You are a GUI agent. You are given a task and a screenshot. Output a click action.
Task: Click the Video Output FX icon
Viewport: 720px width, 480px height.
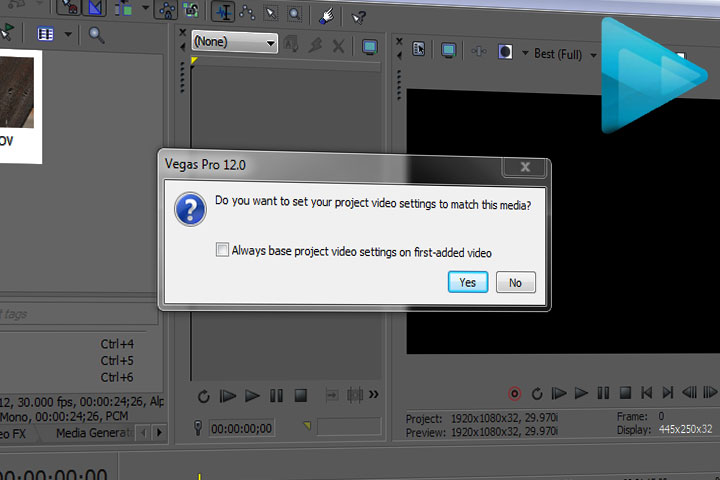pyautogui.click(x=478, y=51)
